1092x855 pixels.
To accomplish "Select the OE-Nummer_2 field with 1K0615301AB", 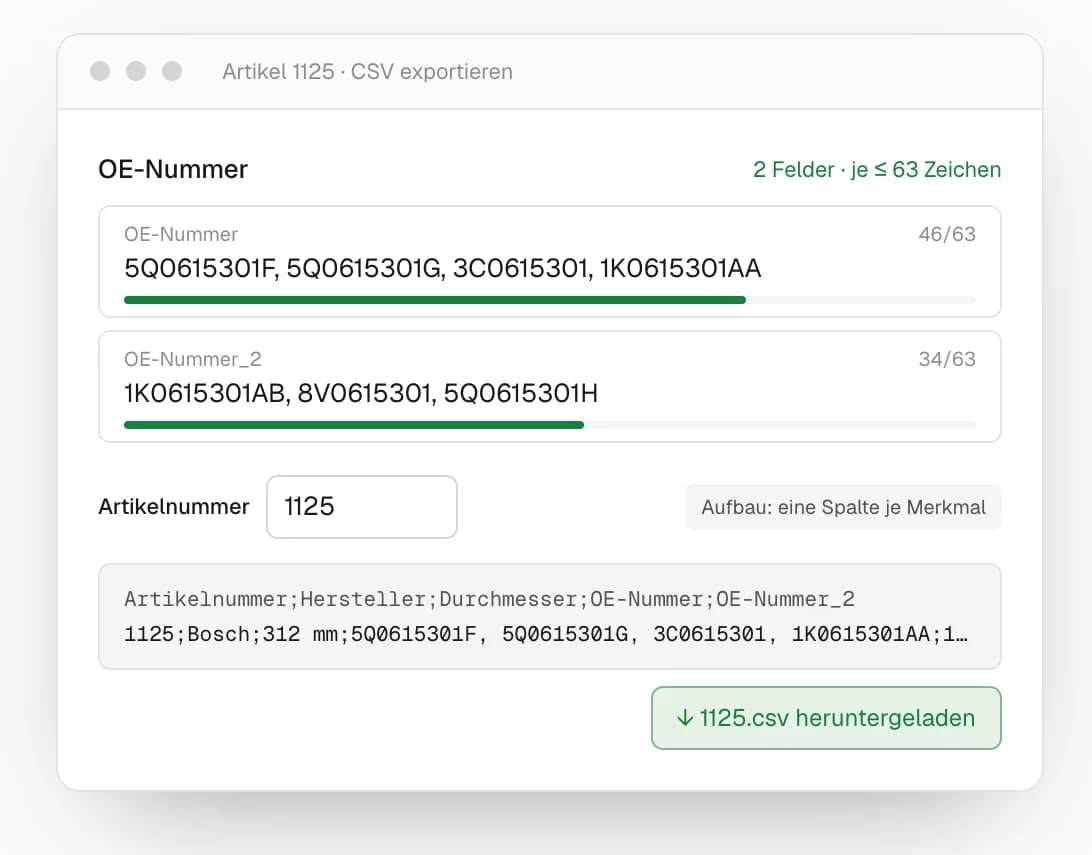I will [549, 386].
